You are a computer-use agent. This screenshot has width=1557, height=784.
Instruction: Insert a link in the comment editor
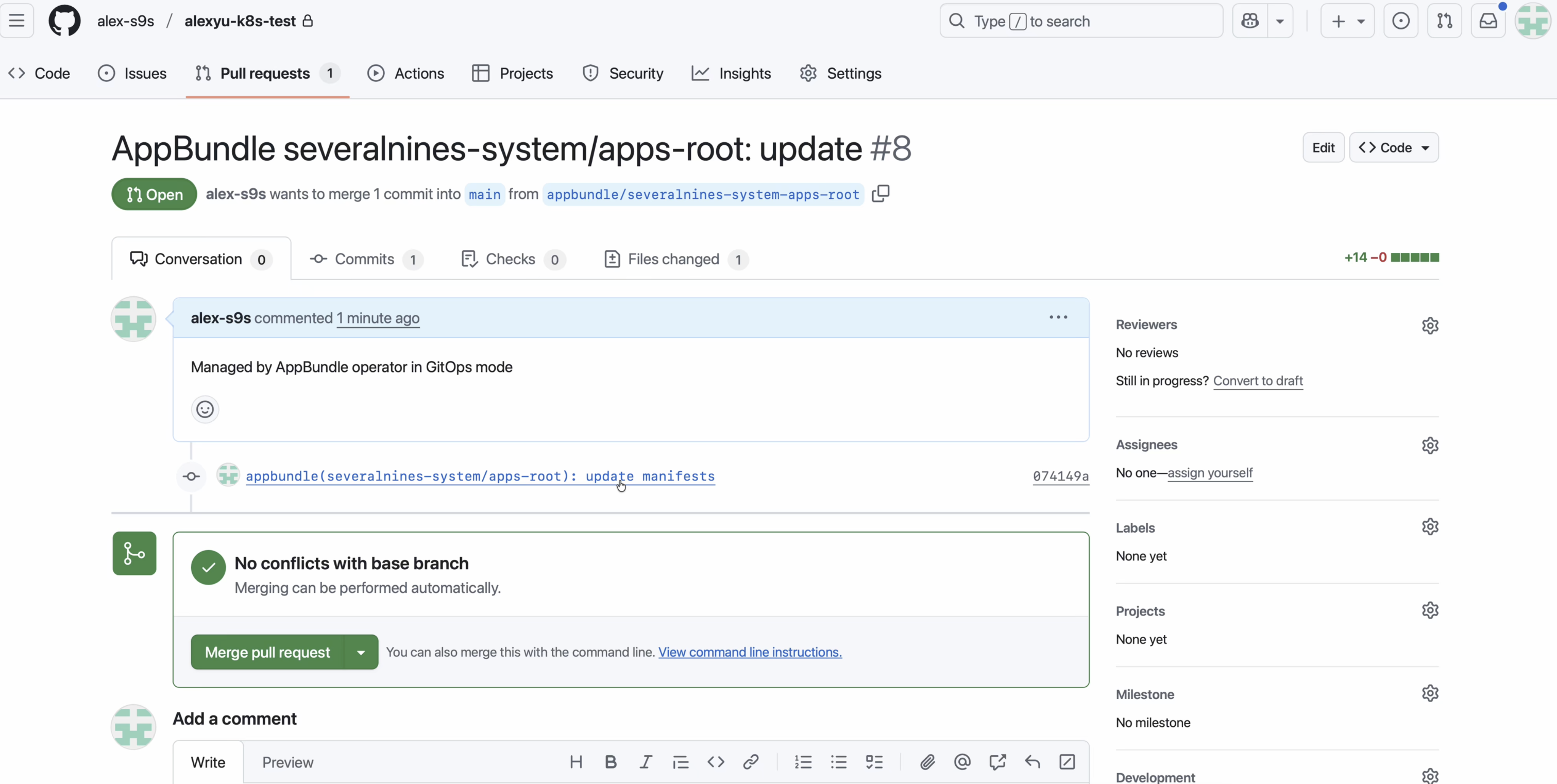click(x=751, y=762)
